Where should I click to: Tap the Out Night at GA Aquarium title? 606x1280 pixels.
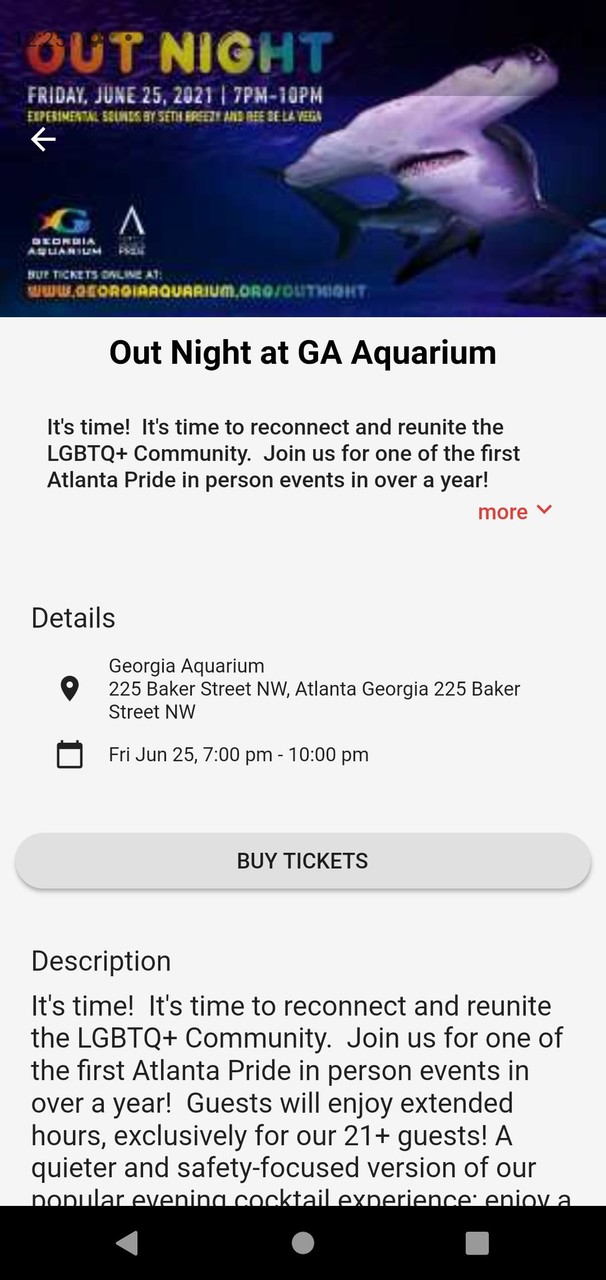(302, 352)
